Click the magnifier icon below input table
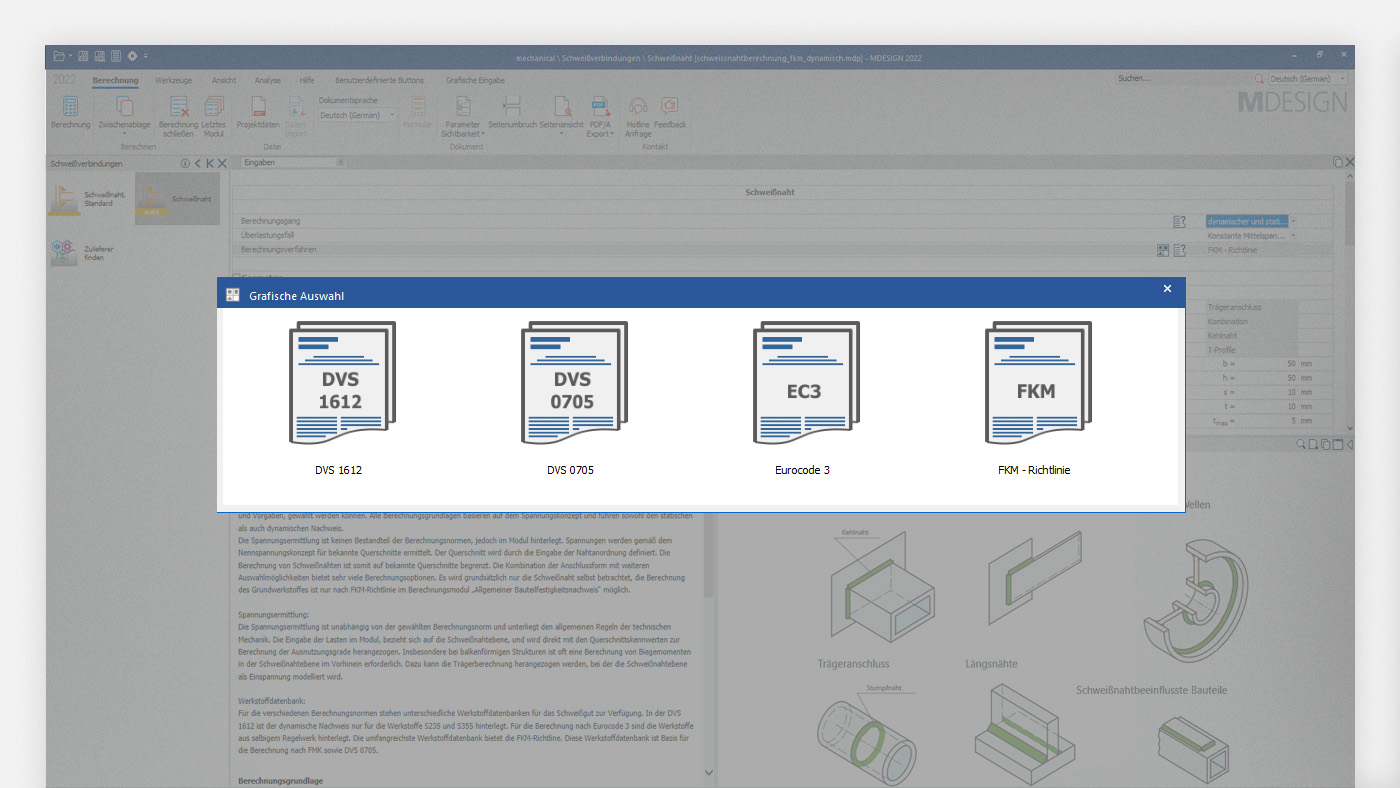The height and width of the screenshot is (788, 1400). pos(1301,444)
